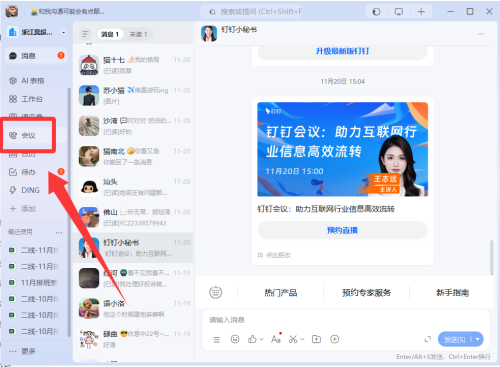The height and width of the screenshot is (367, 500).
Task: Open the 苏小猫 conversation
Action: tap(133, 95)
